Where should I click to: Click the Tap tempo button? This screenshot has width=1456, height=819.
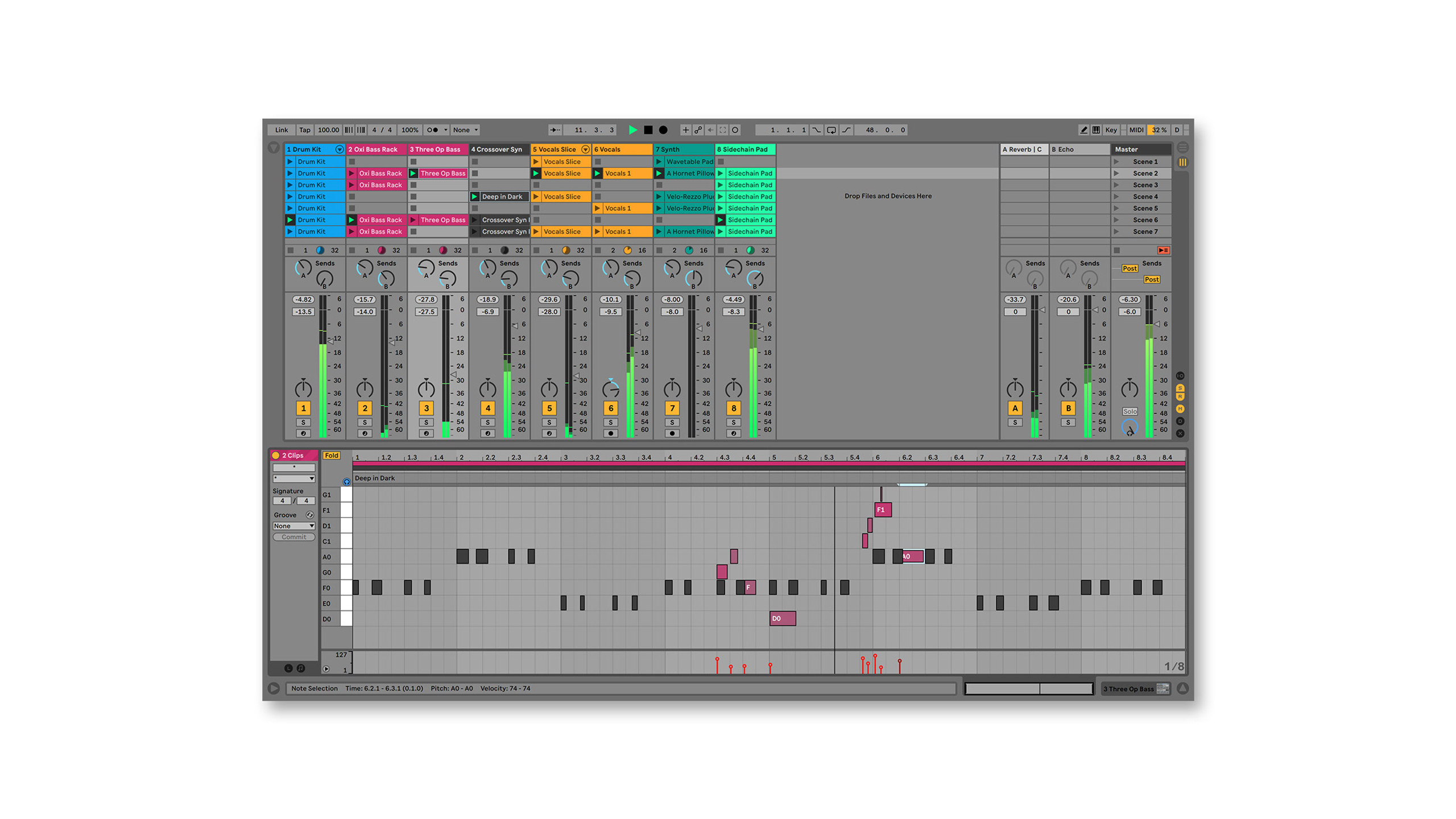tap(305, 130)
